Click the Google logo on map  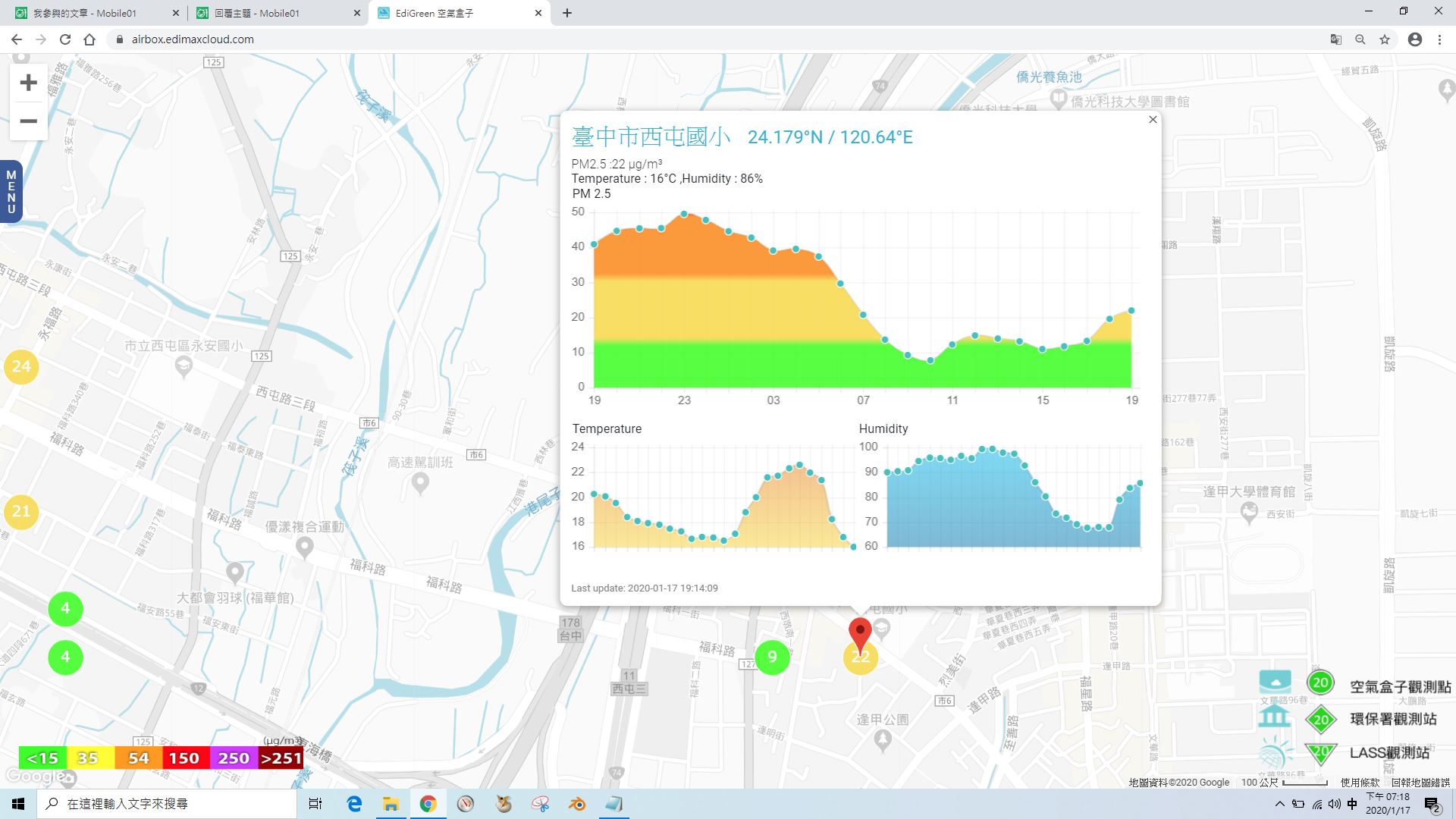coord(33,776)
